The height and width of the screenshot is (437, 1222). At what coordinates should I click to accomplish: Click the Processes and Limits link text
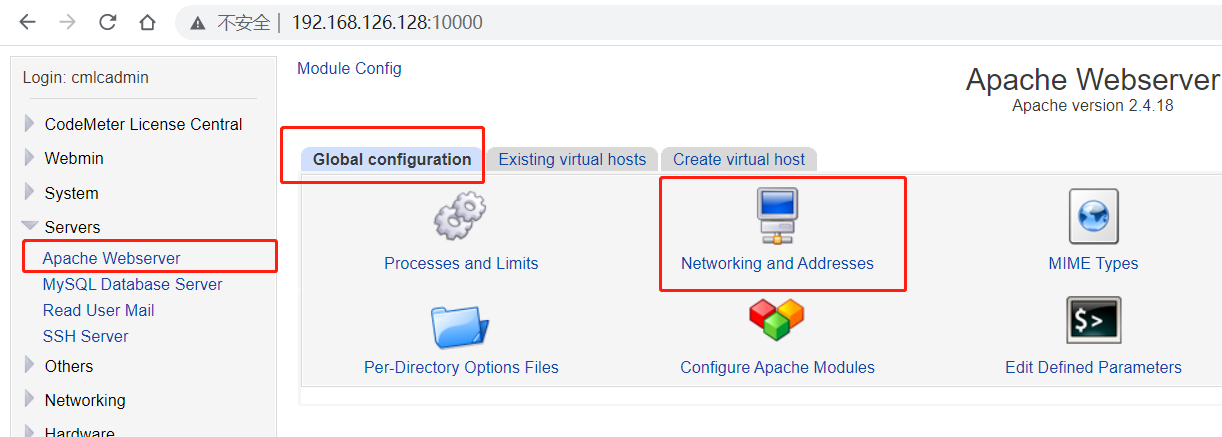(461, 263)
